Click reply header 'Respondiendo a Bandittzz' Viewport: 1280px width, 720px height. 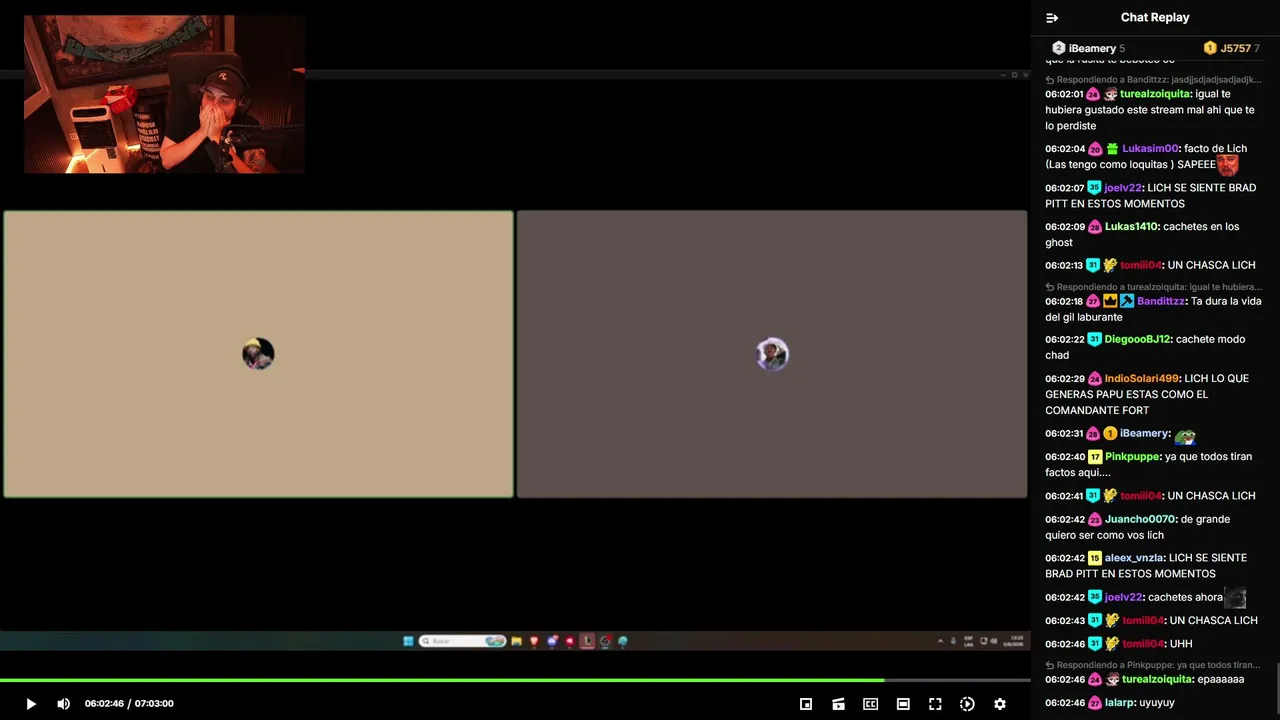[x=1154, y=80]
